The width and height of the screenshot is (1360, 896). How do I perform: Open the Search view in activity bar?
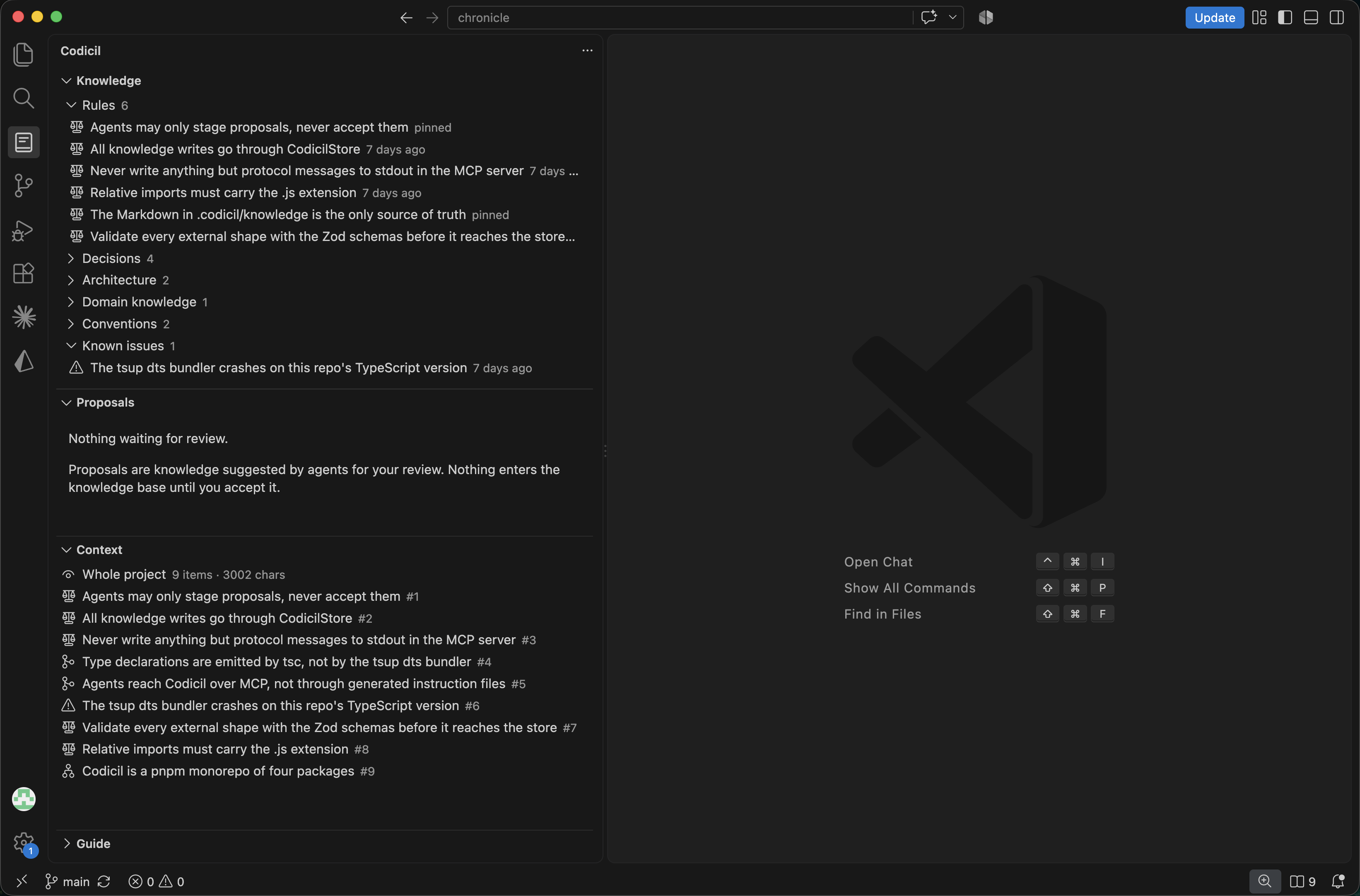click(x=24, y=98)
